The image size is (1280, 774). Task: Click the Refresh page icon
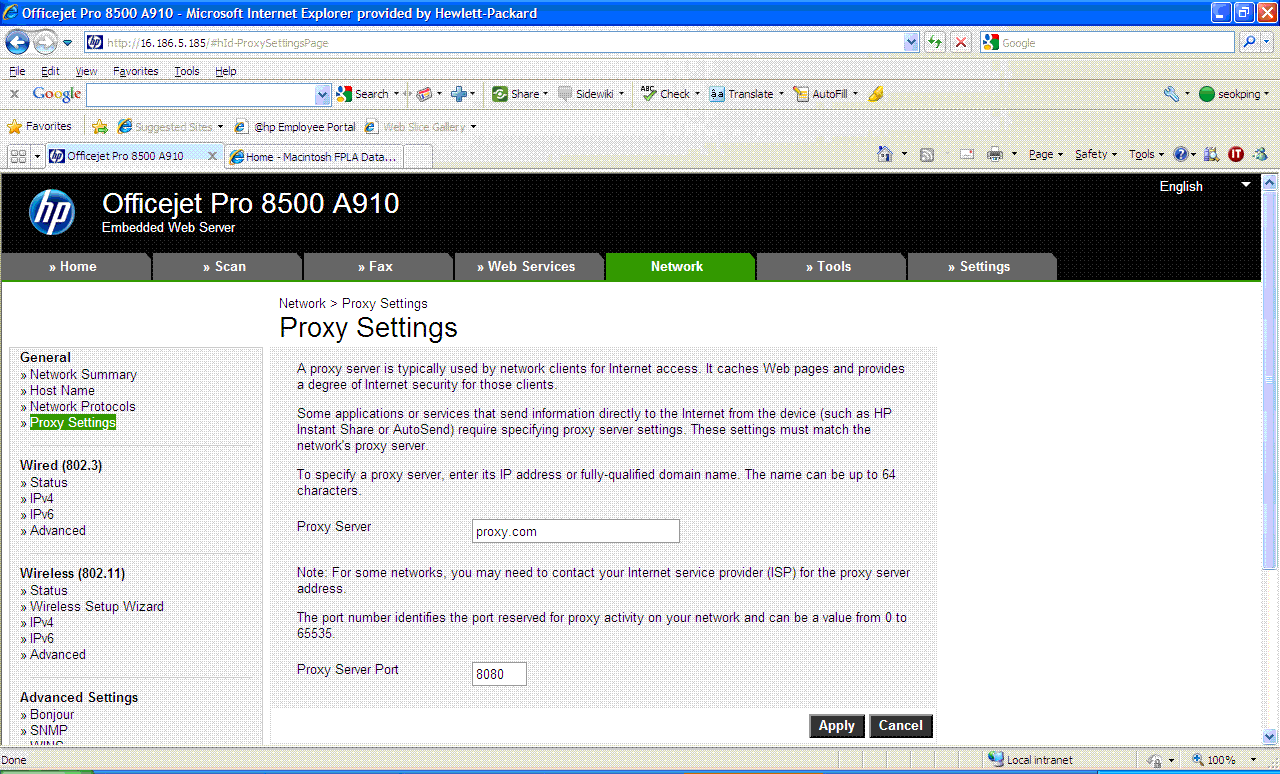[935, 43]
